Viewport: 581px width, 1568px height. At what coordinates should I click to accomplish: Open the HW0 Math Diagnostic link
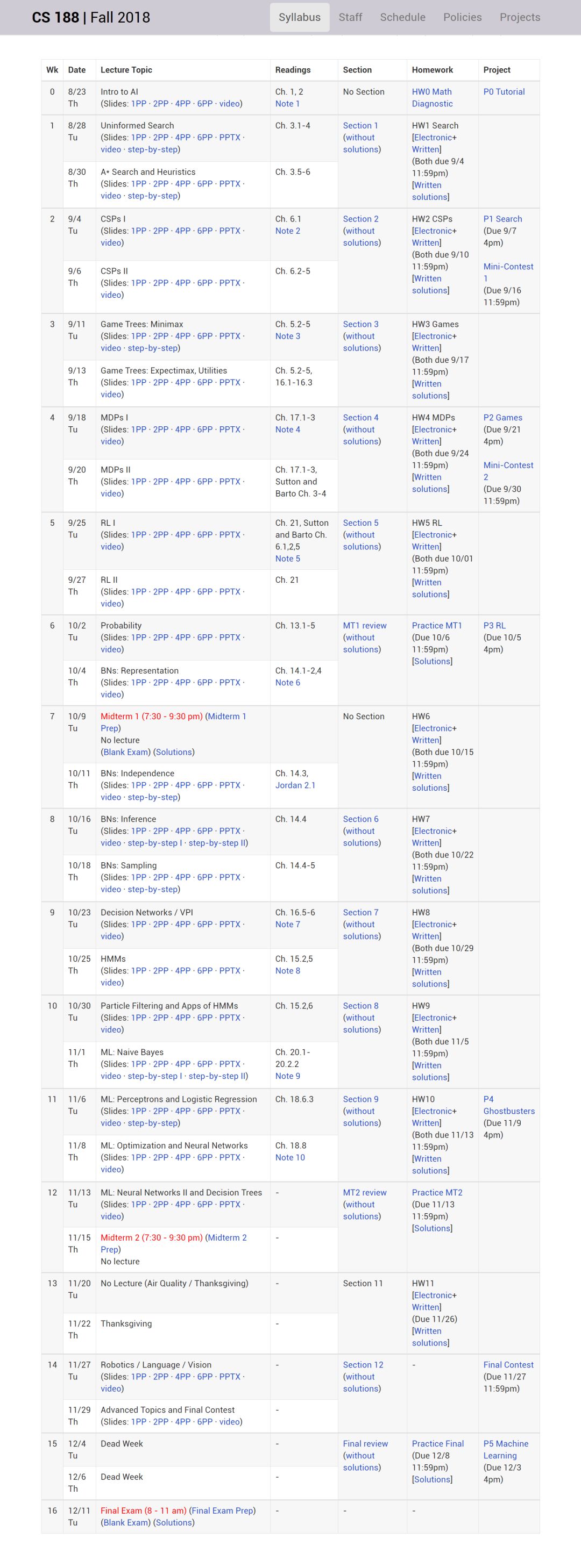pyautogui.click(x=431, y=97)
